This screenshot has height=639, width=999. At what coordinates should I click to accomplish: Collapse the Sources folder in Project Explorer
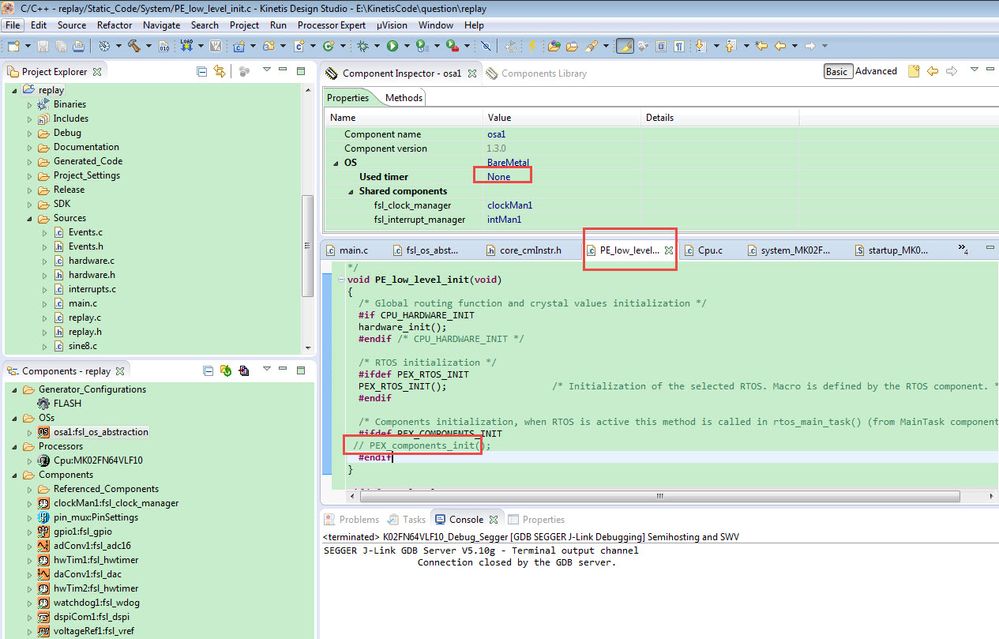pyautogui.click(x=29, y=219)
